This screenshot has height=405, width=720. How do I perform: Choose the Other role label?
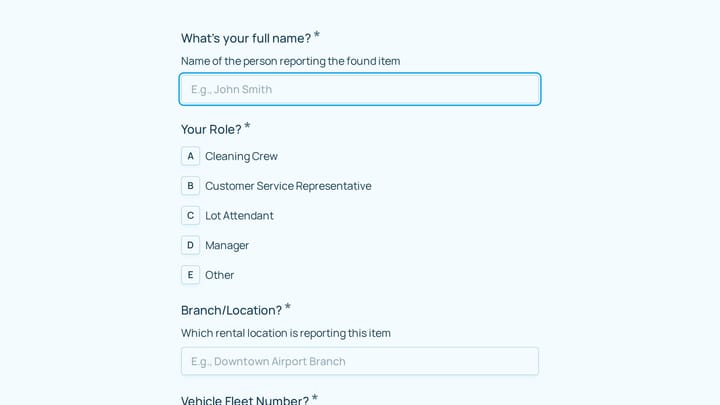219,275
